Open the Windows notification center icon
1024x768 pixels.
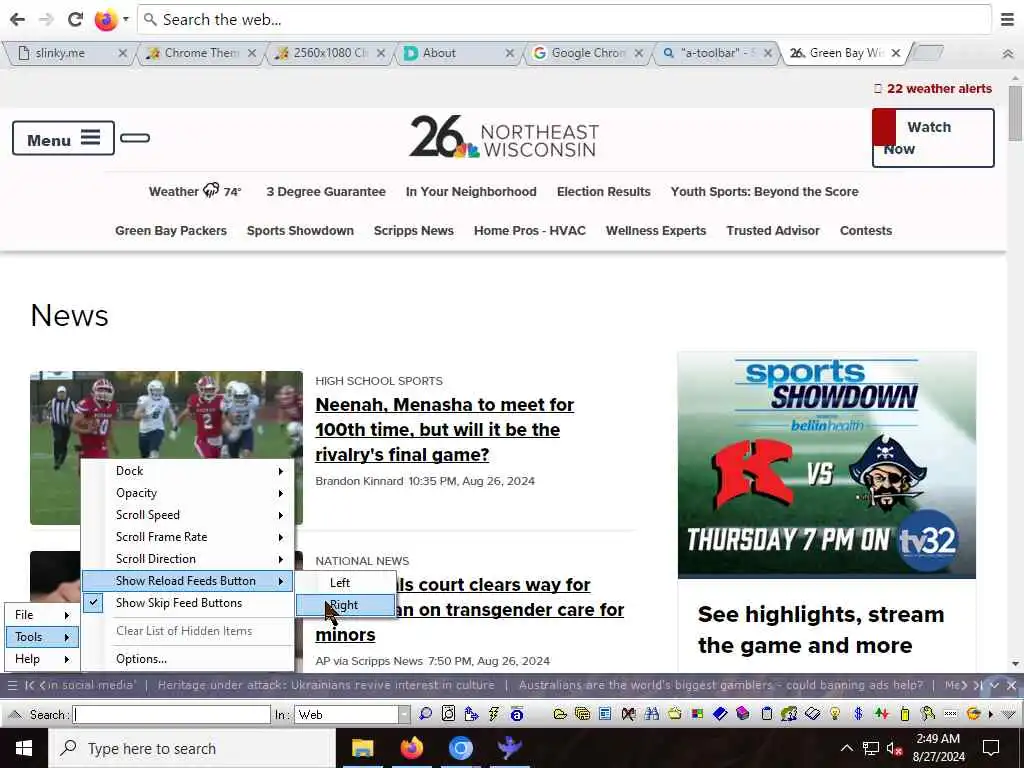(991, 748)
